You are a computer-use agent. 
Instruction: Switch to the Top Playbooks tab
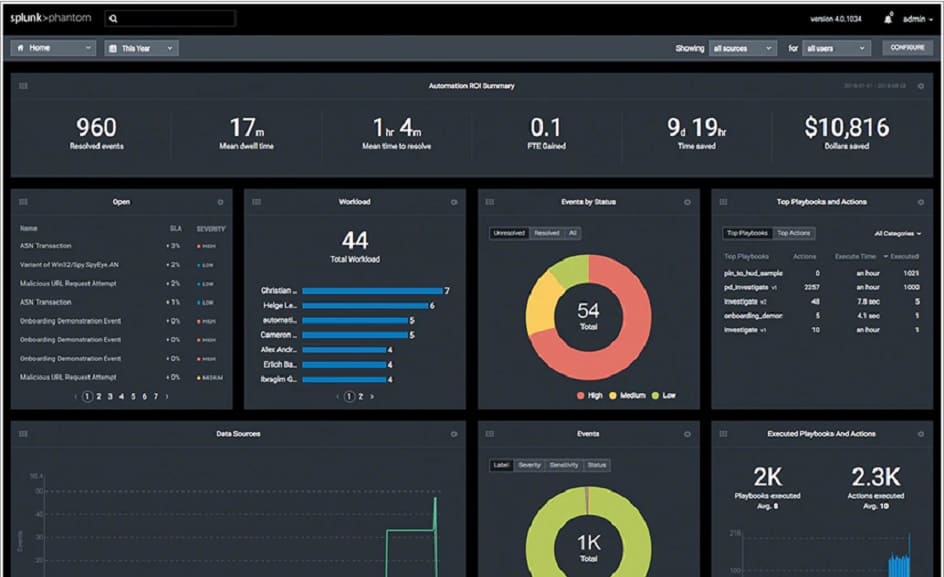coord(747,233)
